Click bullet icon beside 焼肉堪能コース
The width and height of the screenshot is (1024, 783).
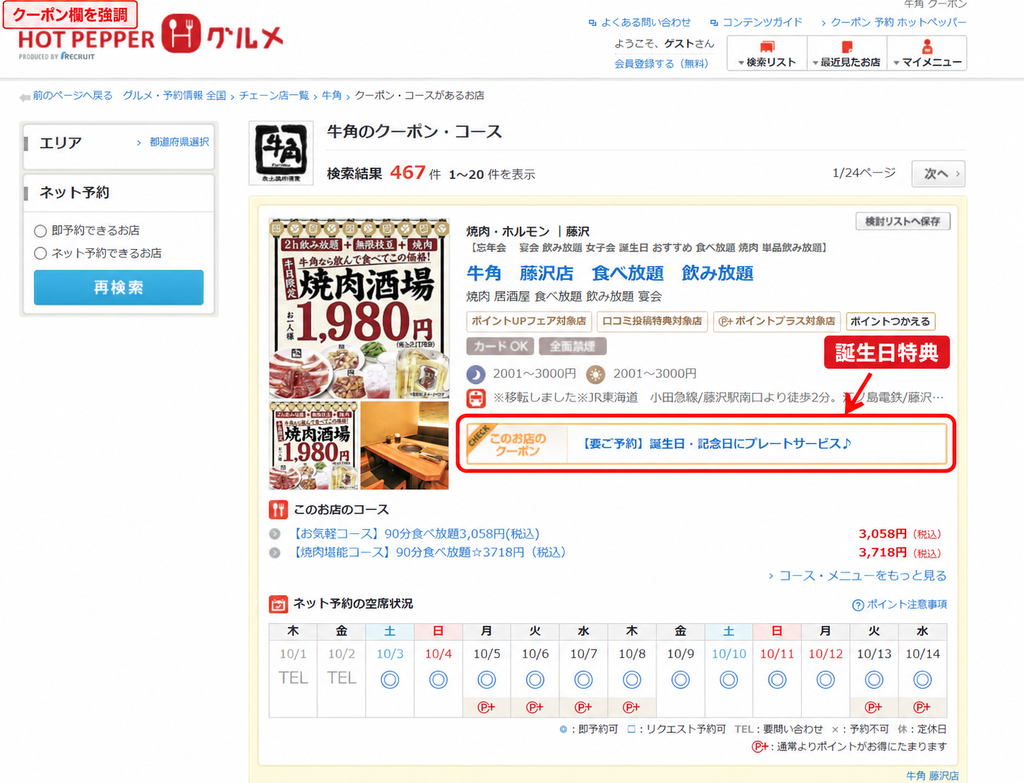coord(275,552)
